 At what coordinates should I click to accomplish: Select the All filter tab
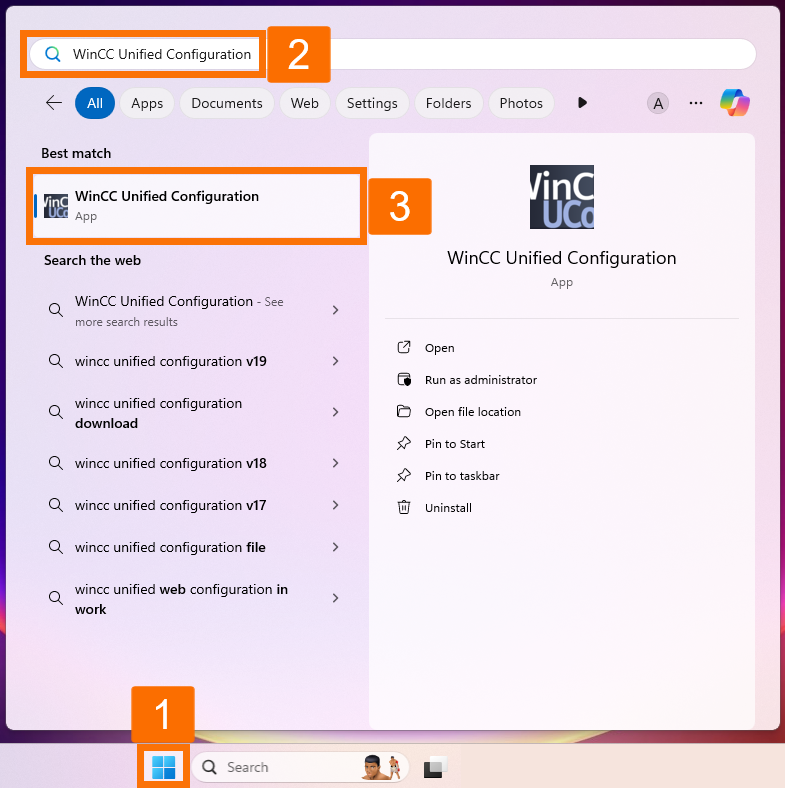[x=95, y=103]
